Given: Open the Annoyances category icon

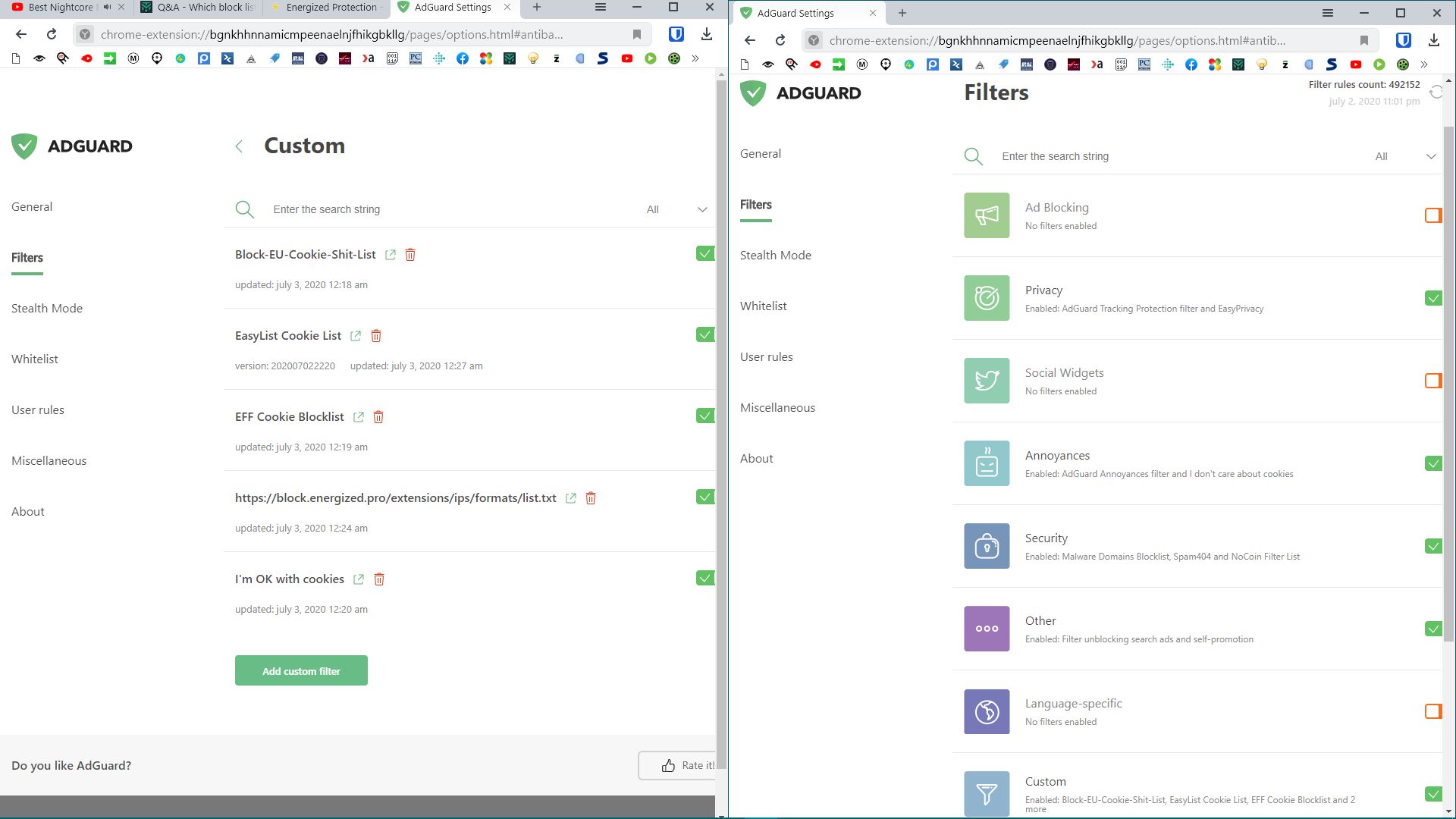Looking at the screenshot, I should point(987,463).
